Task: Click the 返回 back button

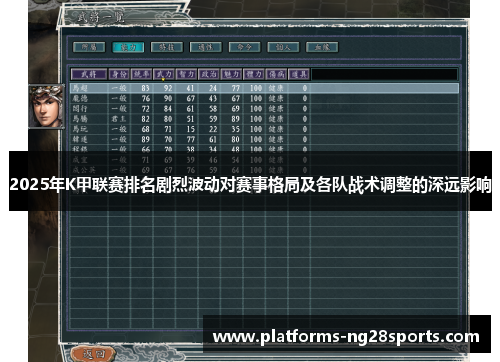Action: [94, 354]
